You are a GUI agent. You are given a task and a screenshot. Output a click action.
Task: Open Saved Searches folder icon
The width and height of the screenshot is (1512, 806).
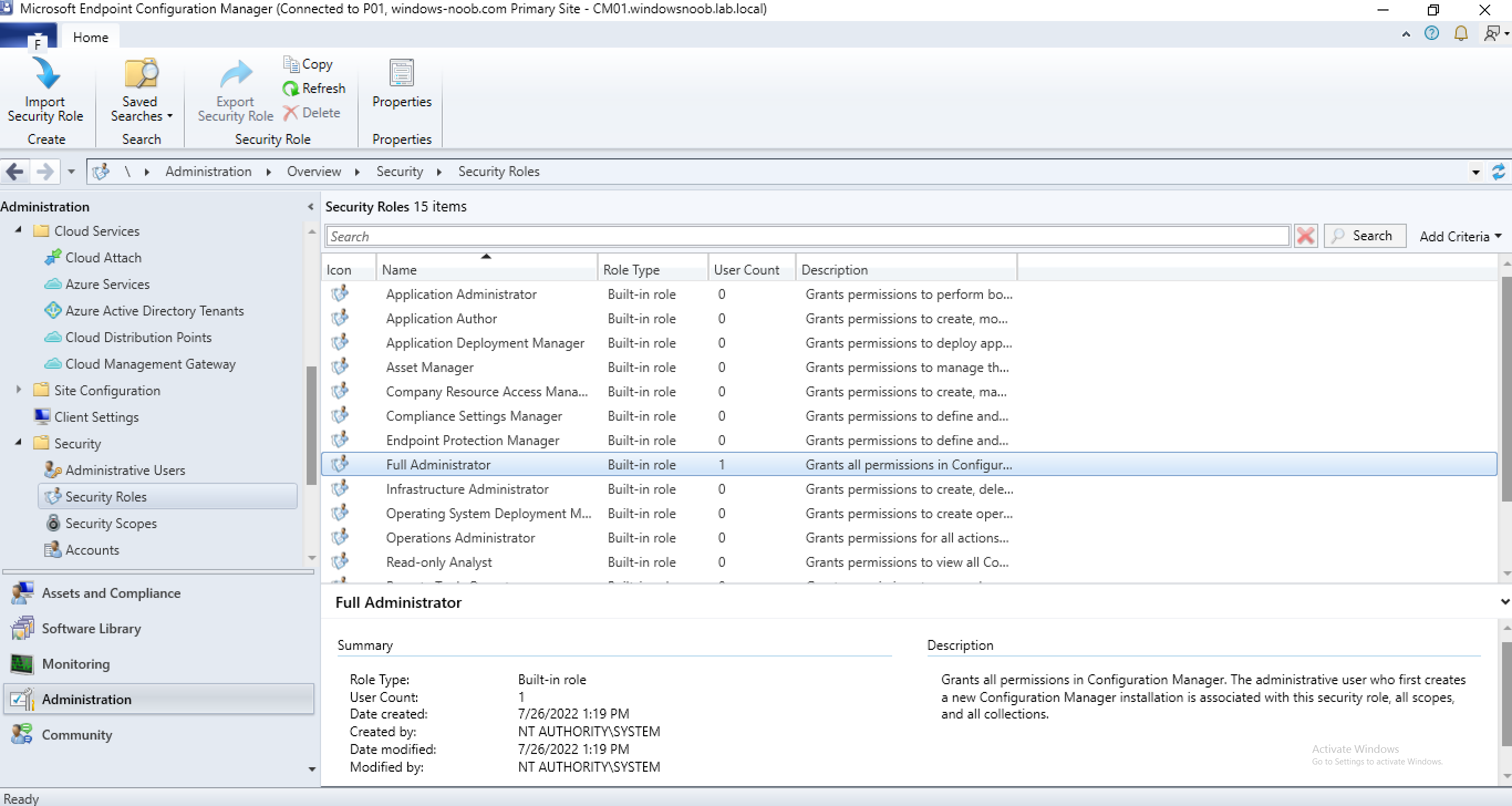141,74
